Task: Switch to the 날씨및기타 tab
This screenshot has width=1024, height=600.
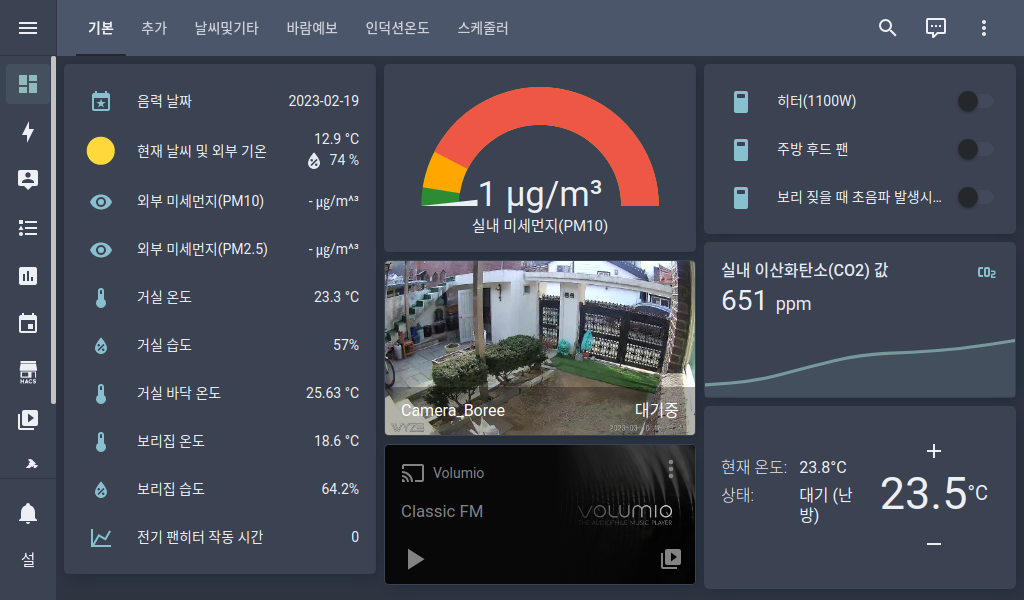Action: [227, 28]
